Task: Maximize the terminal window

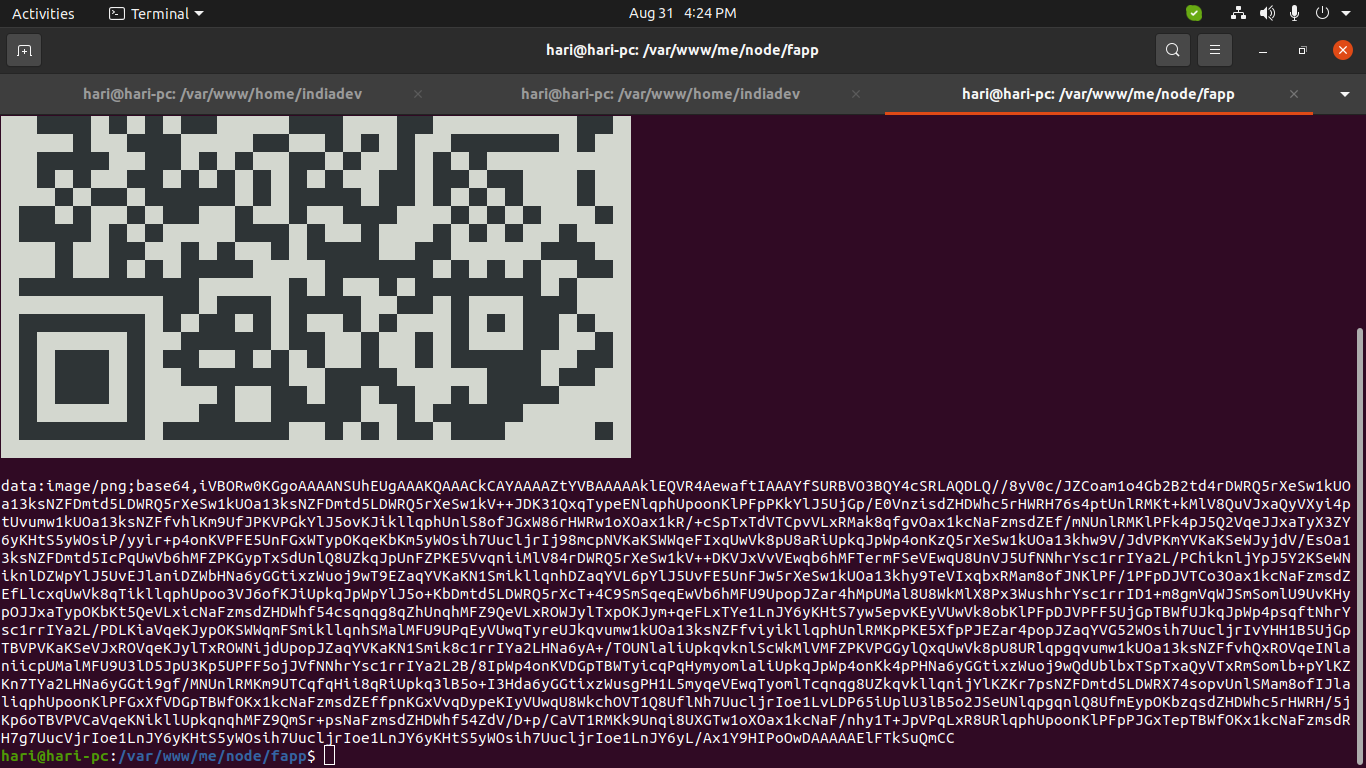Action: 1302,50
